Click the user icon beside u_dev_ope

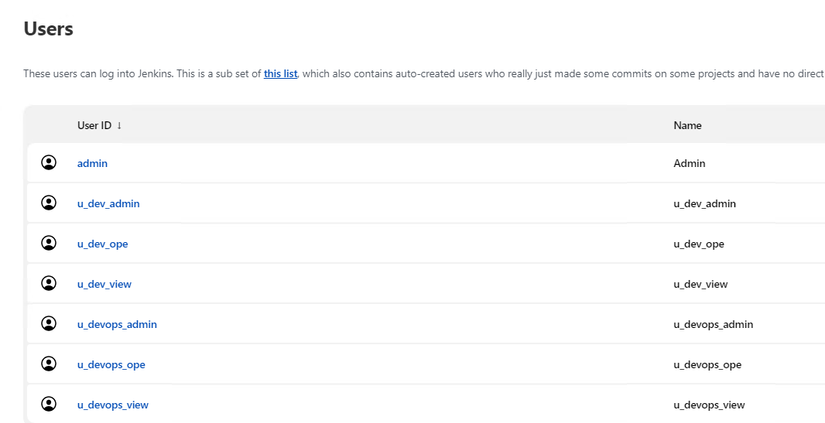click(49, 243)
